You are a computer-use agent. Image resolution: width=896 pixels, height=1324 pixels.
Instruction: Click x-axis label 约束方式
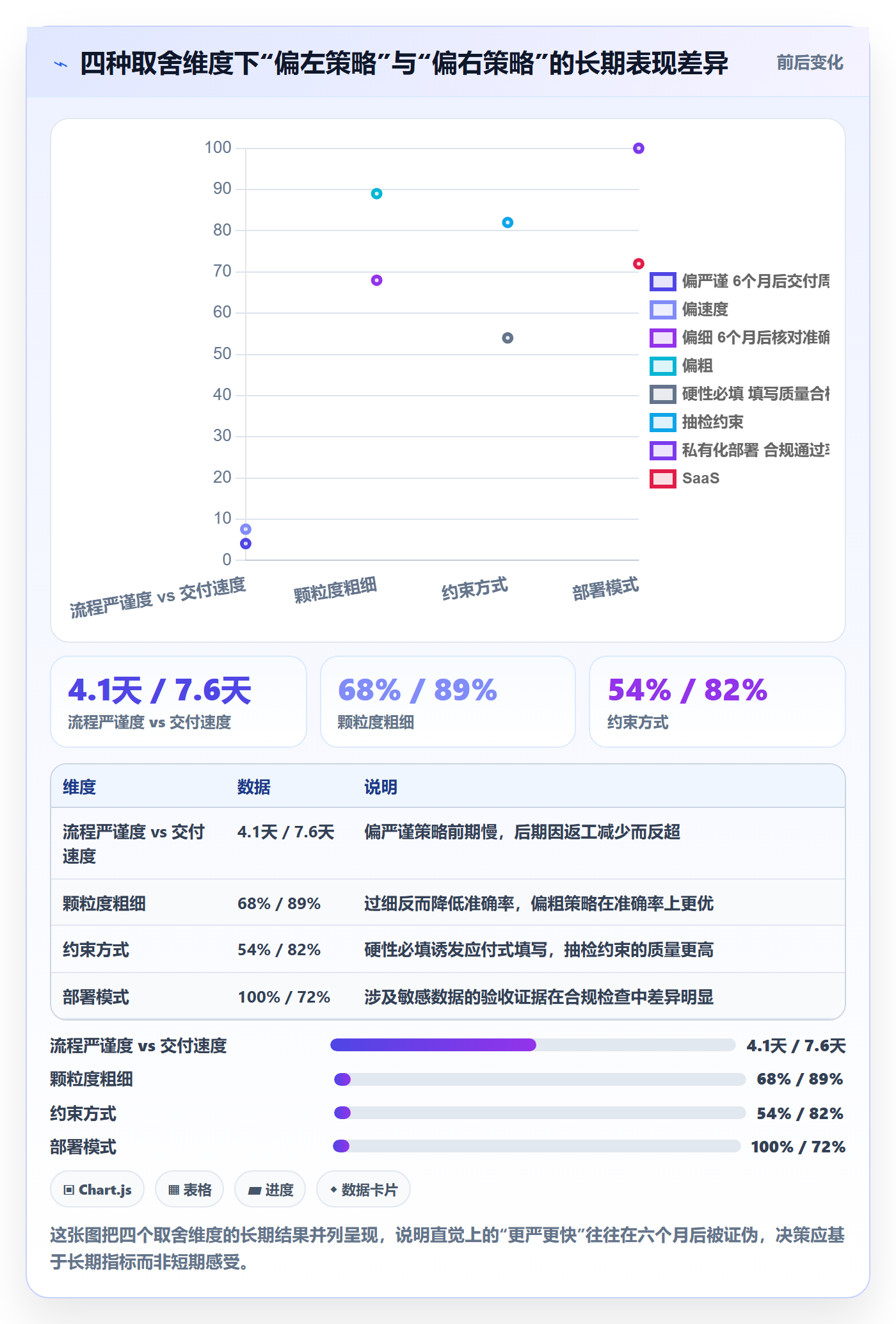(475, 588)
